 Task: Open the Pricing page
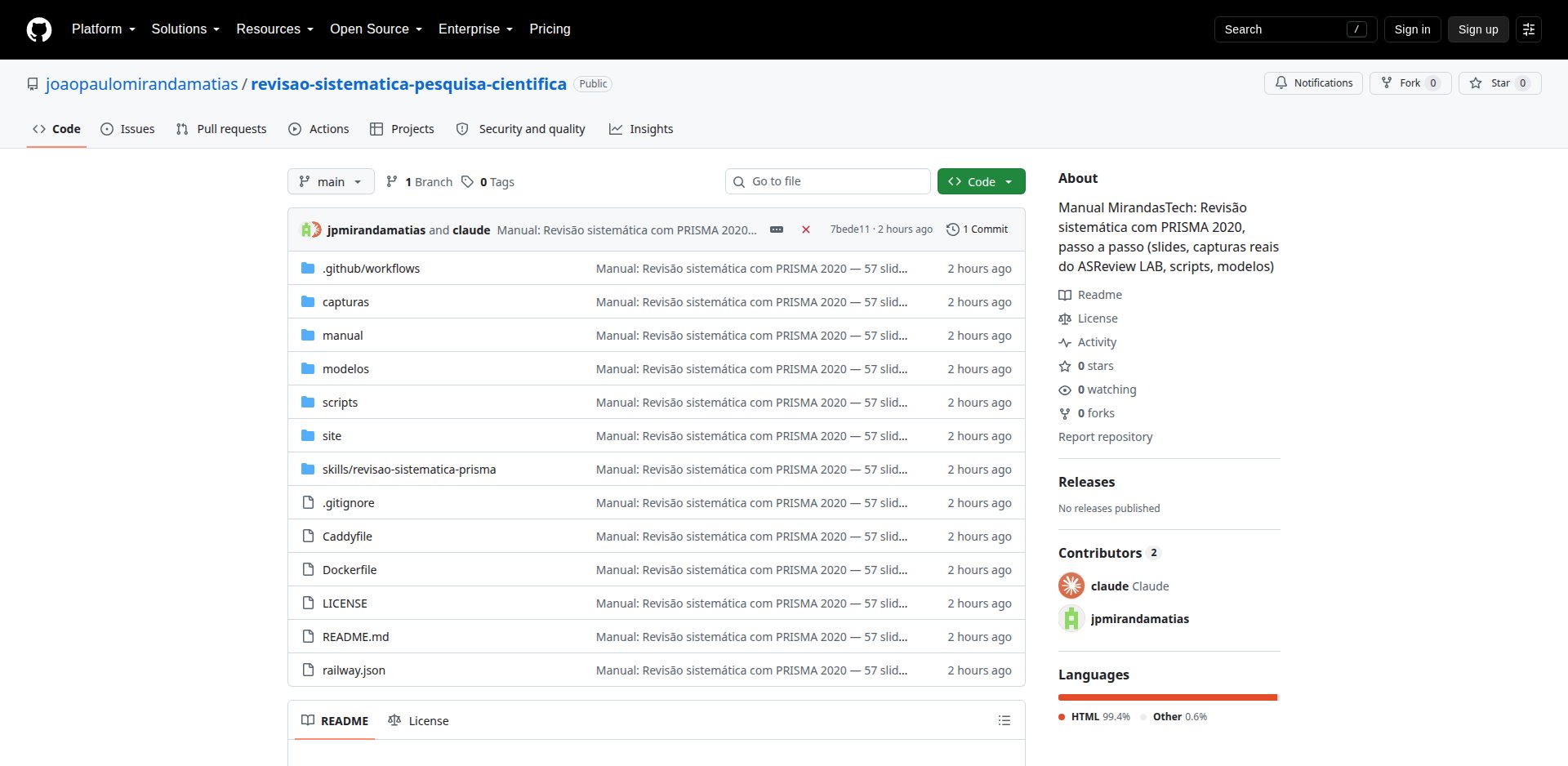pyautogui.click(x=550, y=29)
